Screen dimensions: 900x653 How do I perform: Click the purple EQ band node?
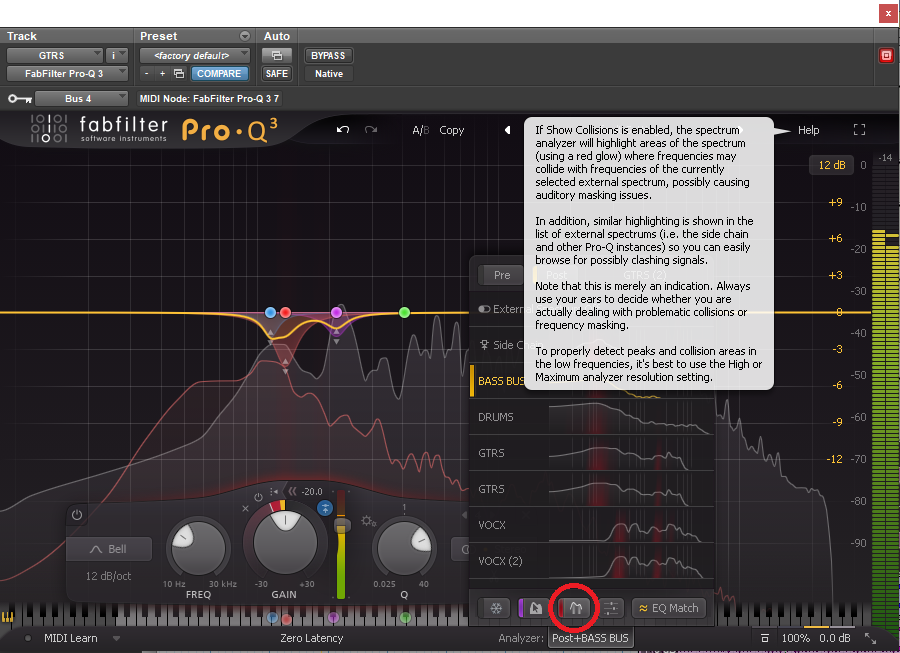pos(336,312)
